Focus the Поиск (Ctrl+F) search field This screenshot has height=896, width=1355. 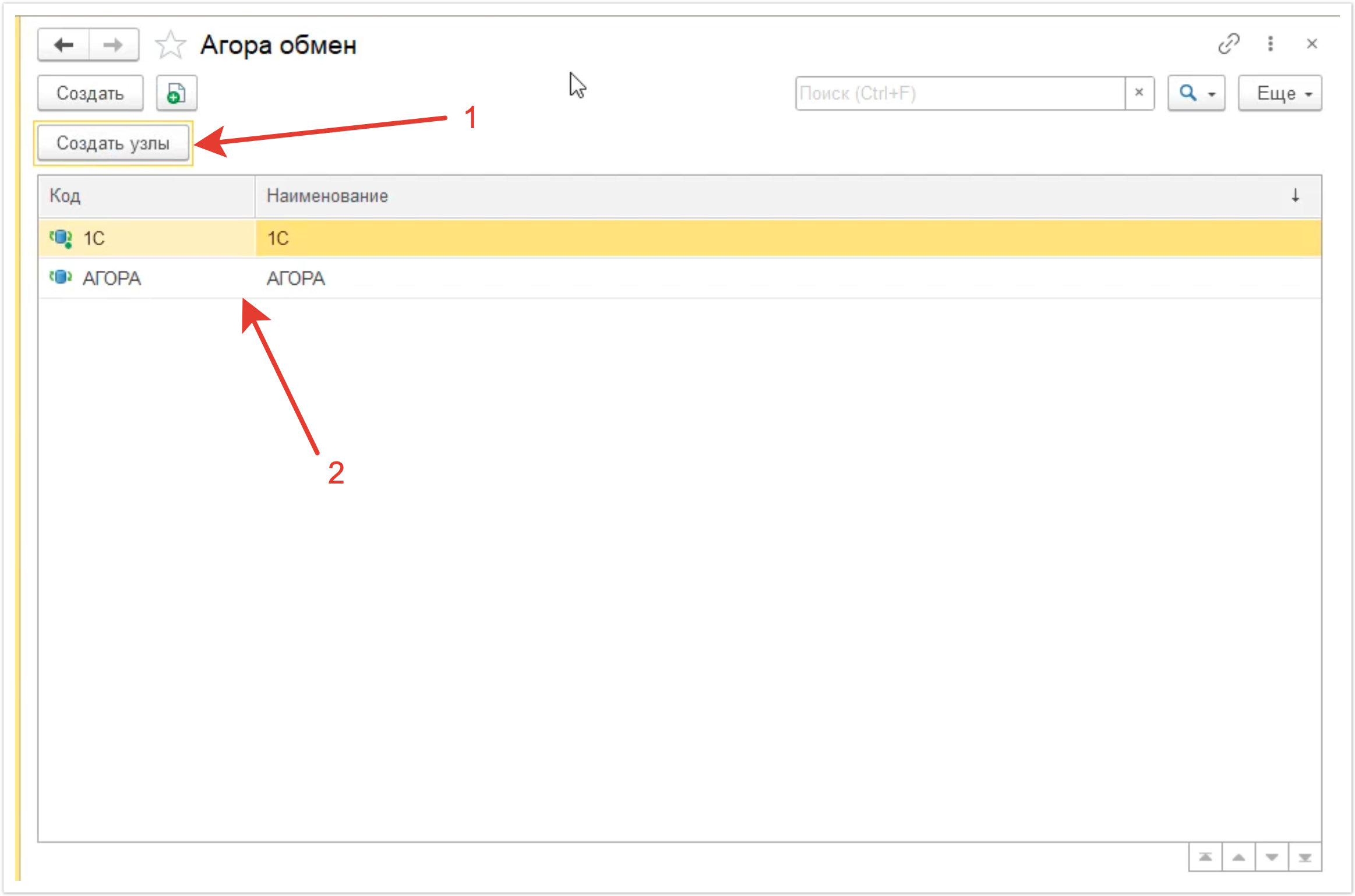pyautogui.click(x=959, y=93)
